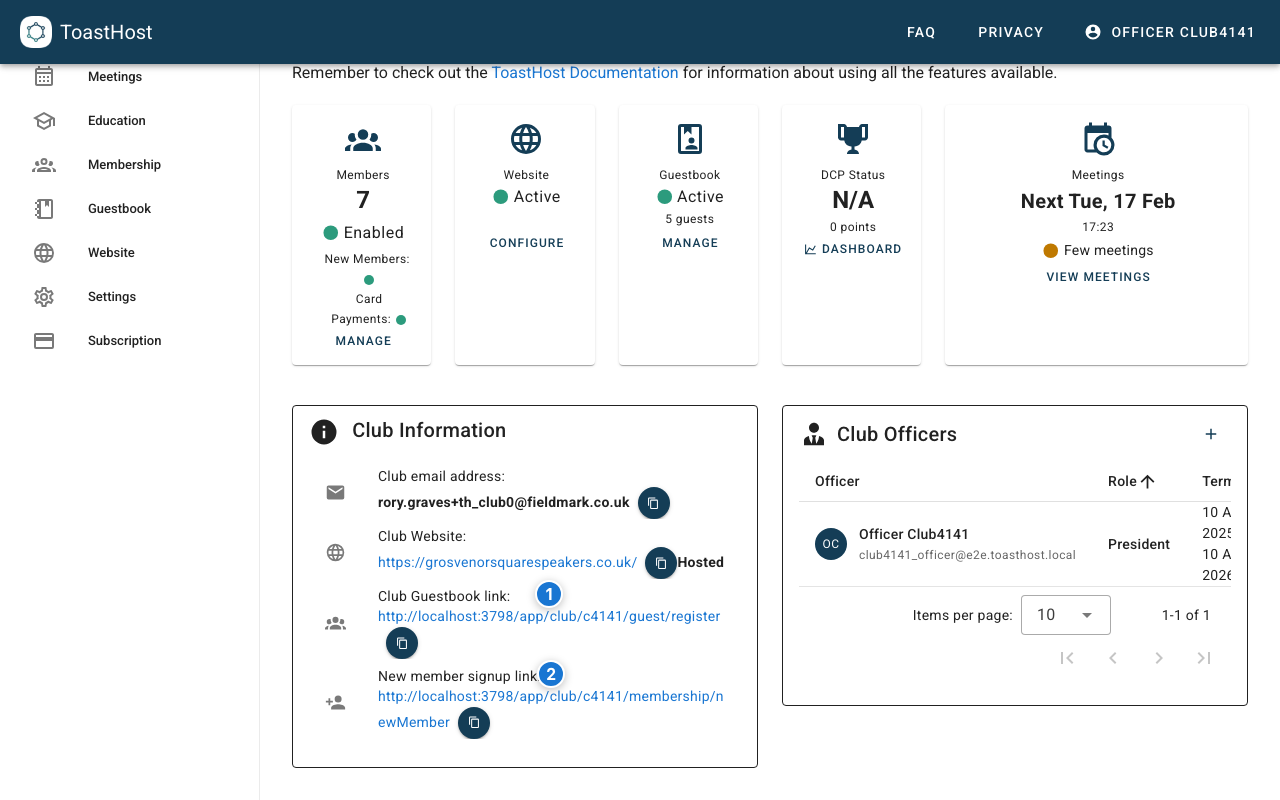Toggle the Role column sort order
Image resolution: width=1280 pixels, height=800 pixels.
point(1130,481)
